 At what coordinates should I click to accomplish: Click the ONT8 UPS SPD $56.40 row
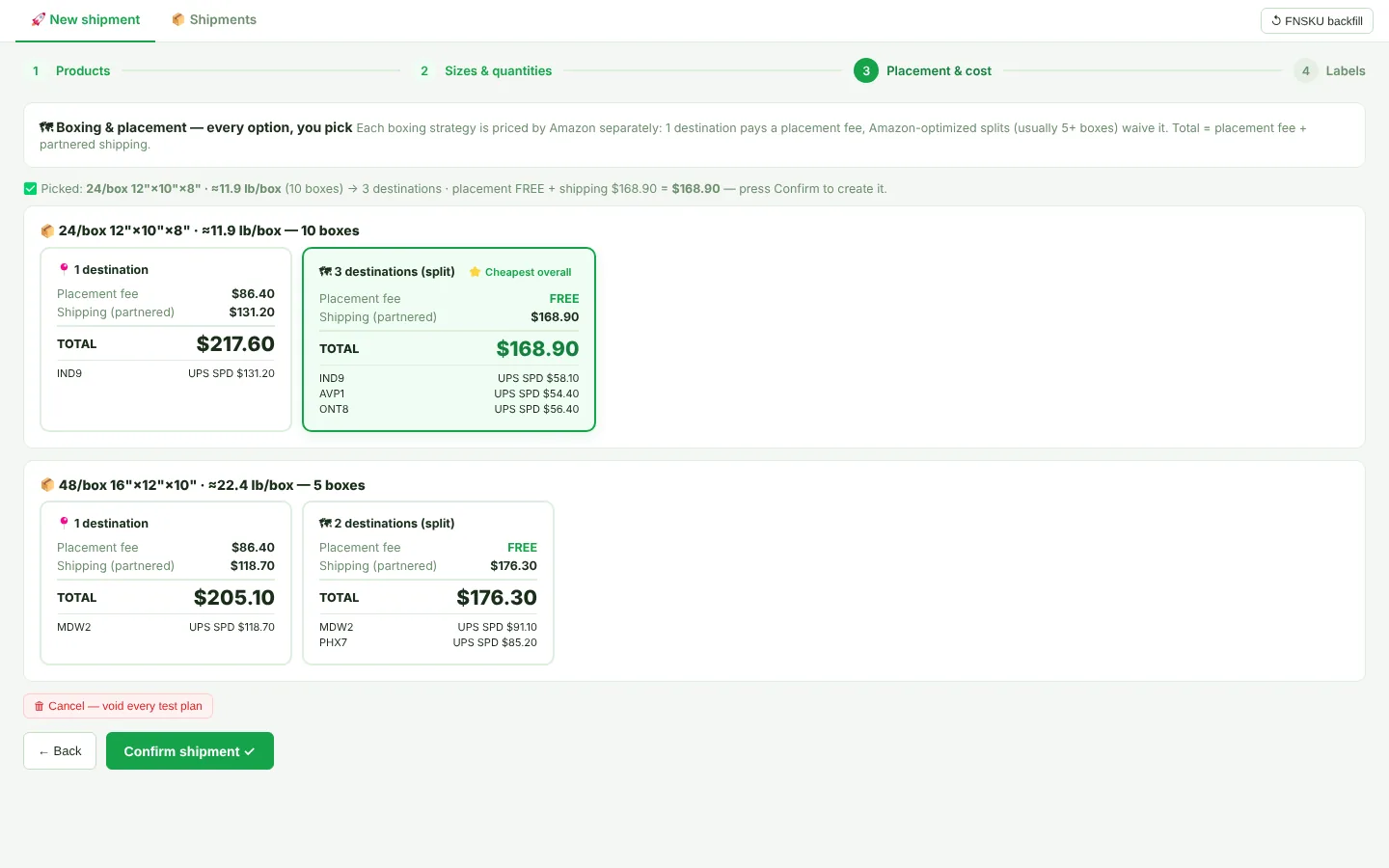click(449, 409)
